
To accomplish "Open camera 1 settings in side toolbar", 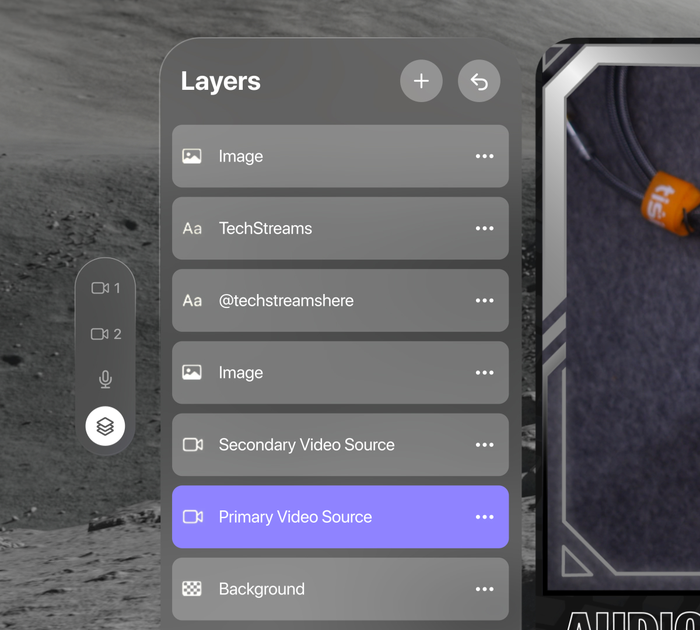I will point(105,288).
